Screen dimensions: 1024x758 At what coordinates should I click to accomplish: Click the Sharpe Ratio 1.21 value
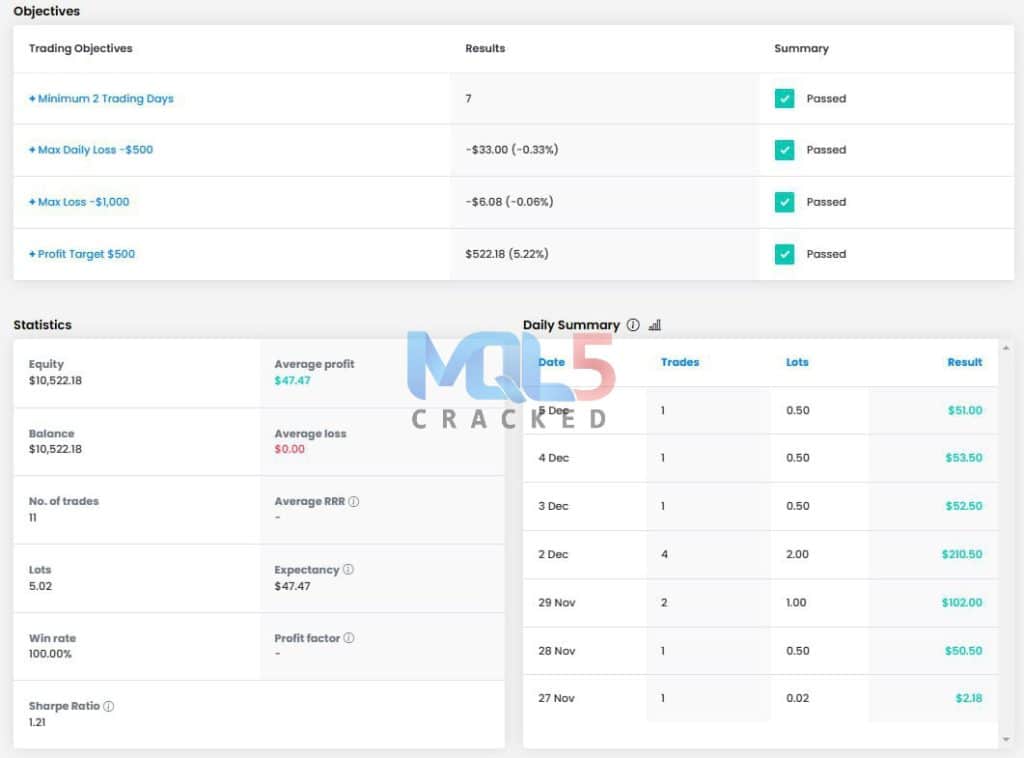[37, 722]
